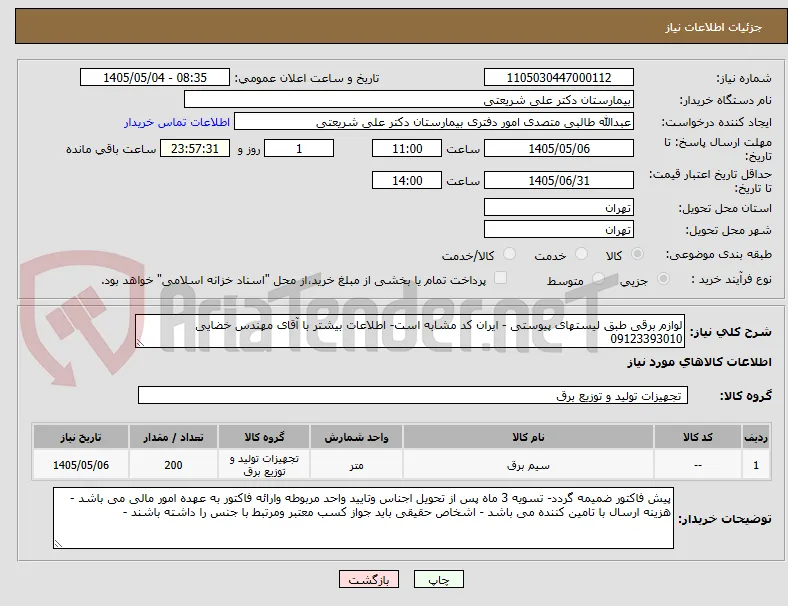Image resolution: width=788 pixels, height=606 pixels.
Task: Click the row number 1 cell
Action: tap(756, 465)
